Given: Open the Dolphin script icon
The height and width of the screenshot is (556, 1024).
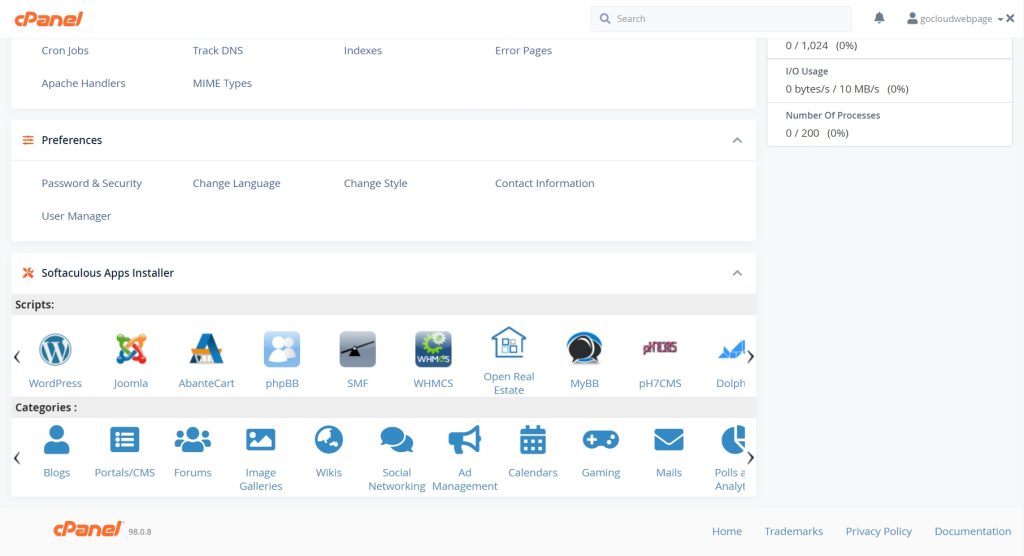Looking at the screenshot, I should pos(731,350).
